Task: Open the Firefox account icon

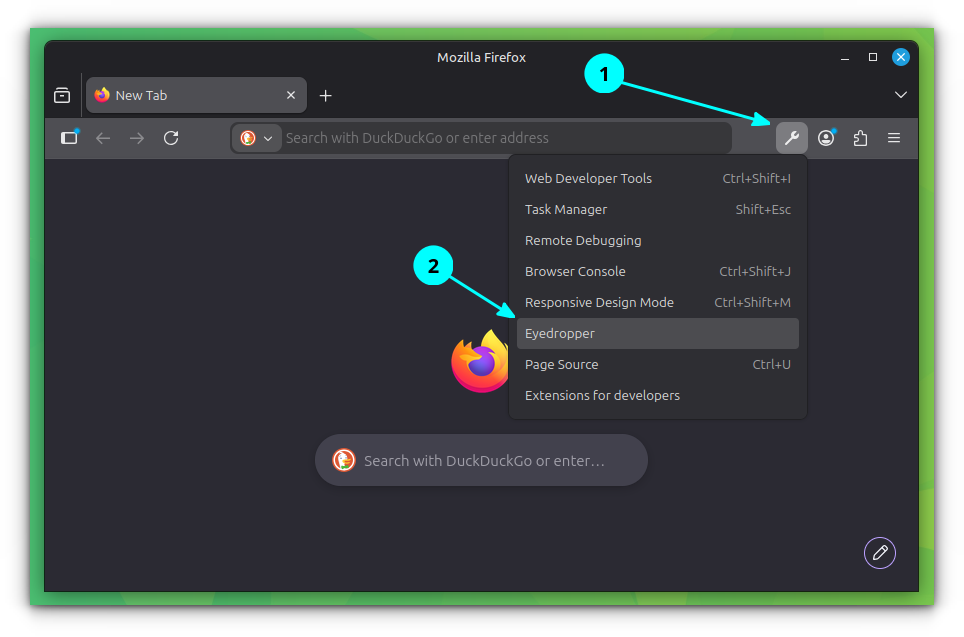Action: pyautogui.click(x=826, y=138)
